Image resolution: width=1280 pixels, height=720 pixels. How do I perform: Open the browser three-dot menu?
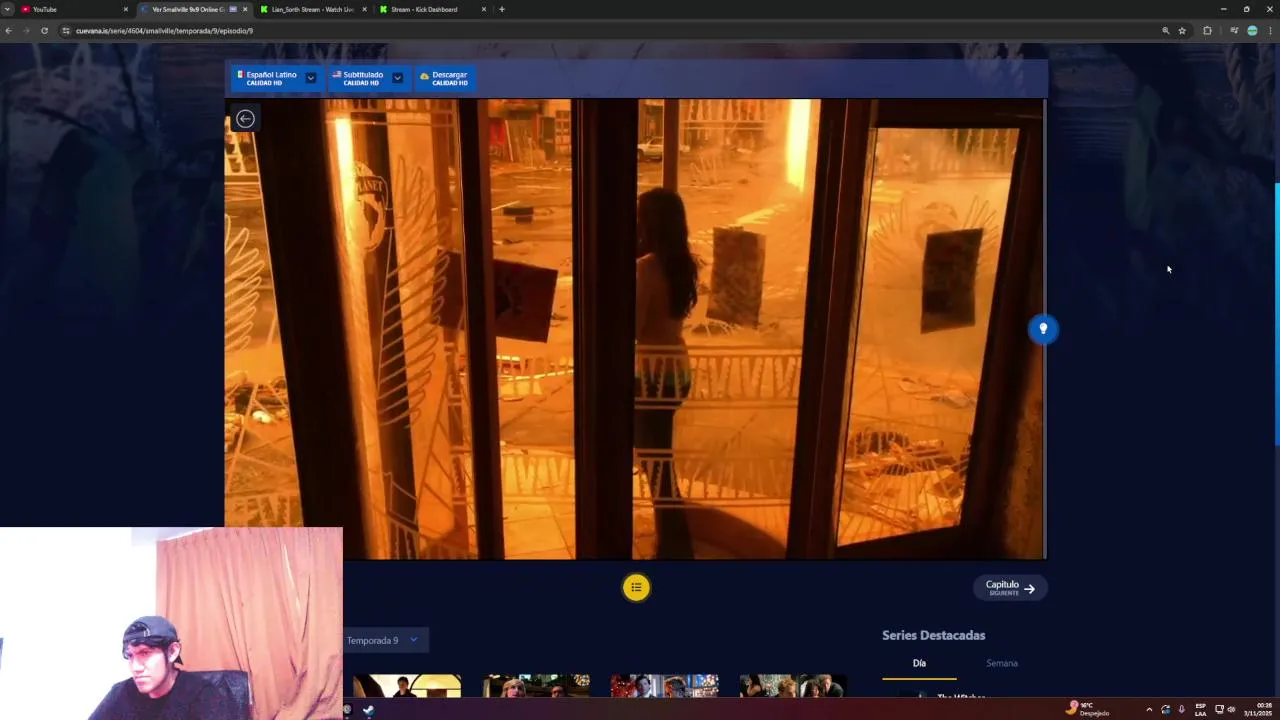pos(1270,31)
